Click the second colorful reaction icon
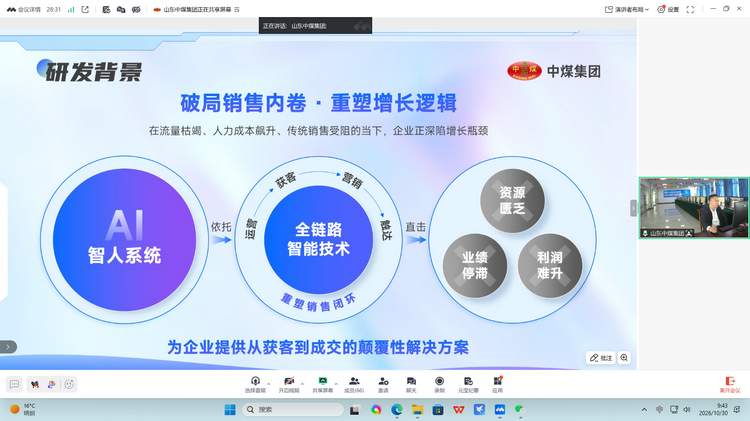Screen dimensions: 750x421 [52, 384]
